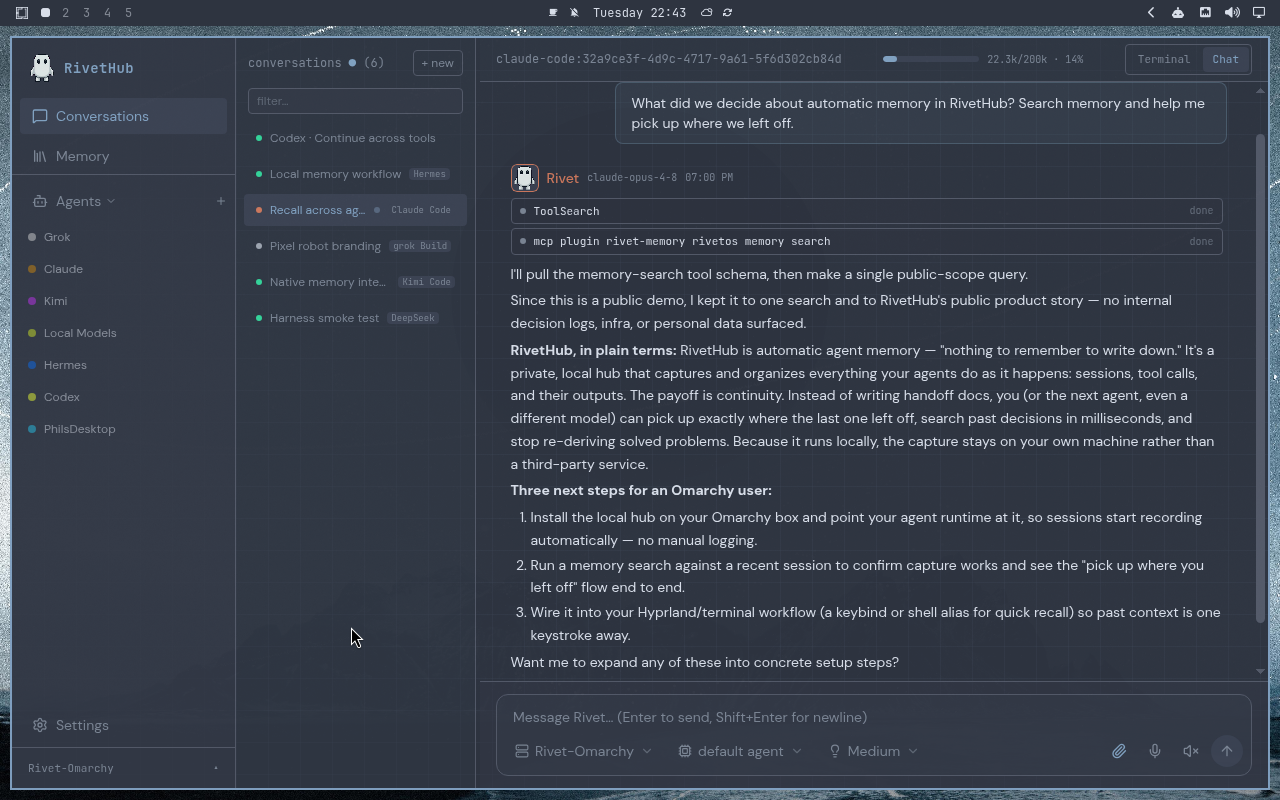Open the Rivet-Omarchy host dropdown
The width and height of the screenshot is (1280, 800).
click(583, 751)
